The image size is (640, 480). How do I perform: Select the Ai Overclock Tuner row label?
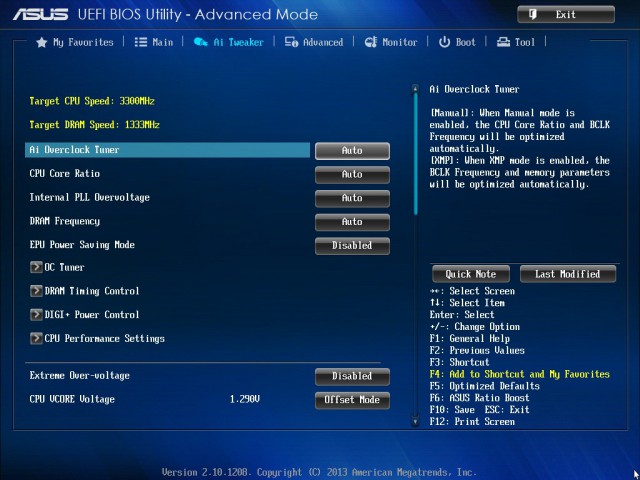click(x=74, y=150)
